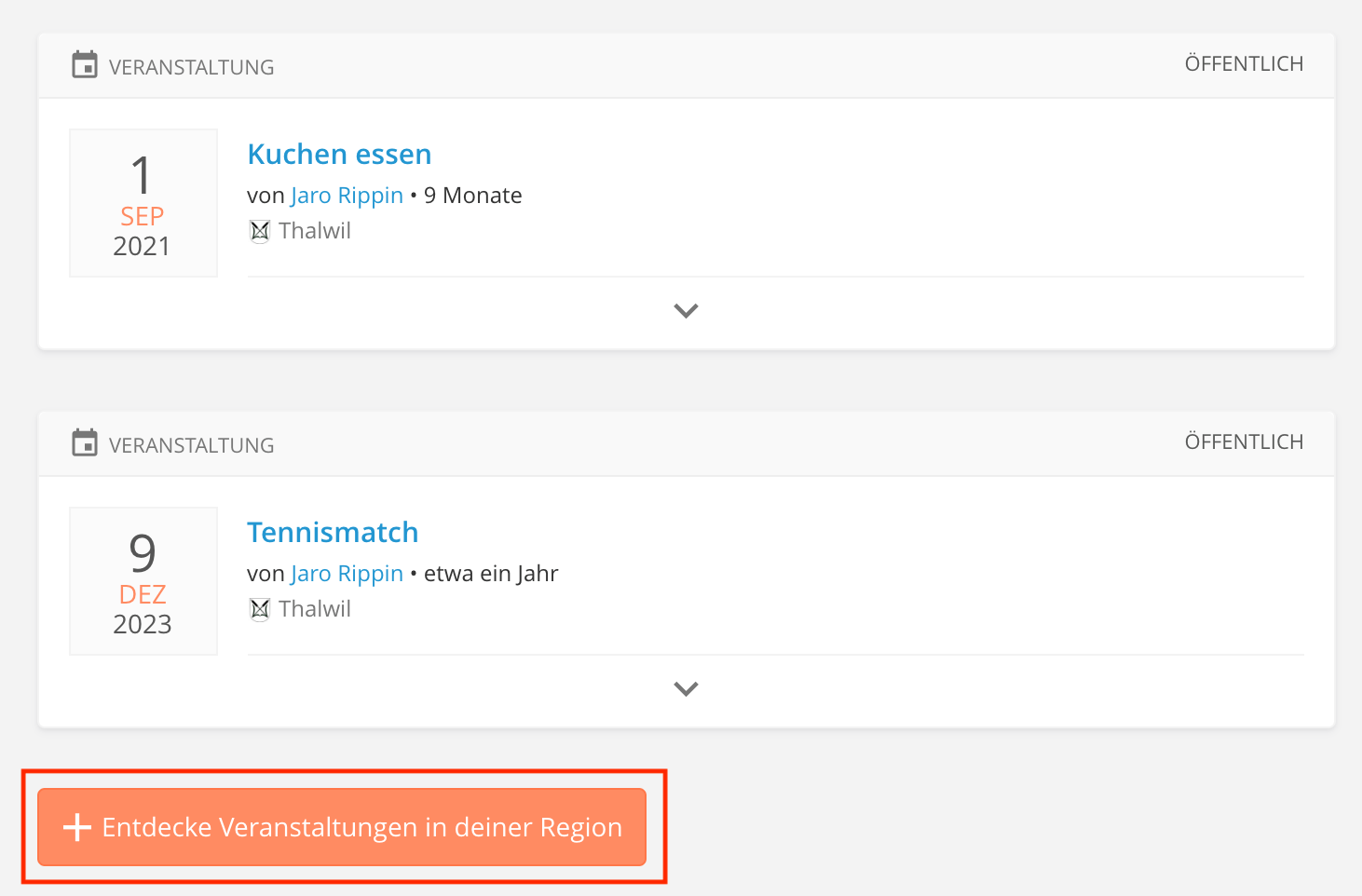Click ÖFFENTLICH label on Kuchen essen card

click(1244, 64)
